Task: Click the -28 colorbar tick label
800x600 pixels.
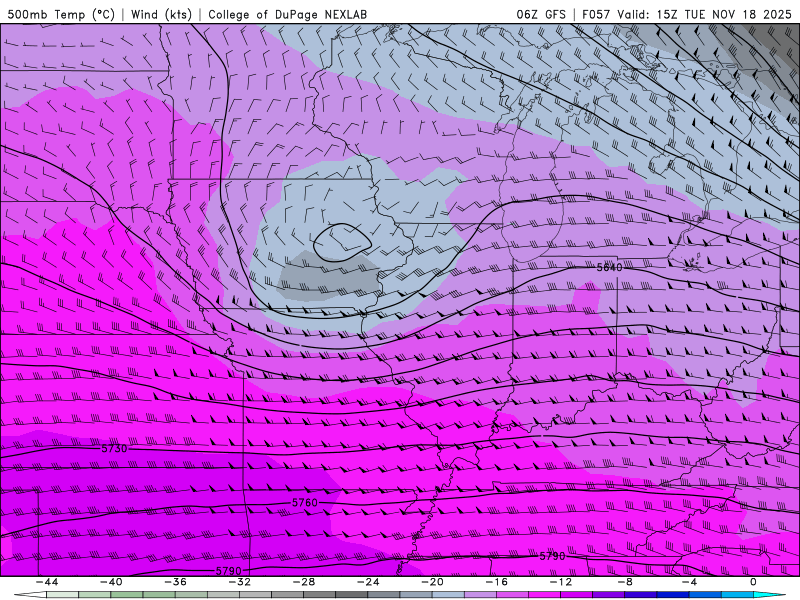Action: [304, 582]
